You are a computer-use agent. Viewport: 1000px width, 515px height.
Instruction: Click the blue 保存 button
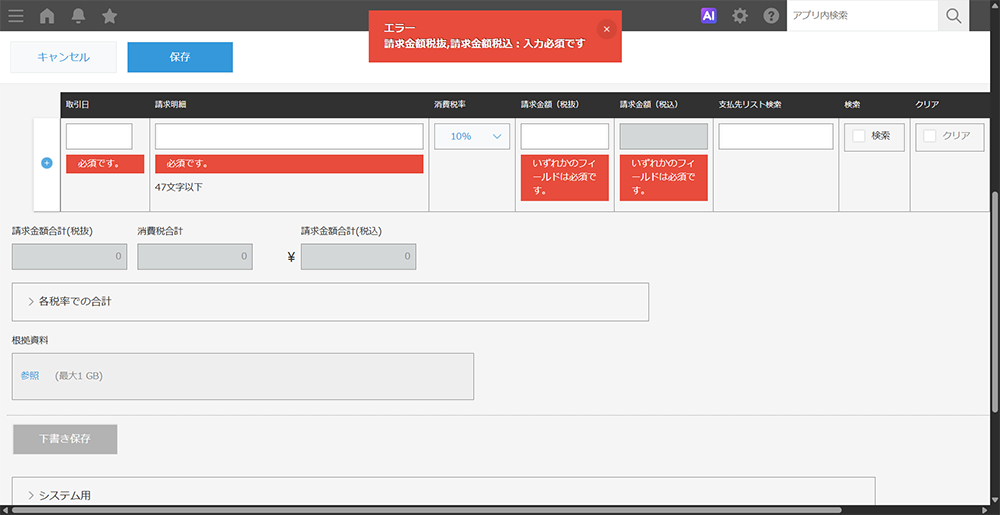coord(180,57)
